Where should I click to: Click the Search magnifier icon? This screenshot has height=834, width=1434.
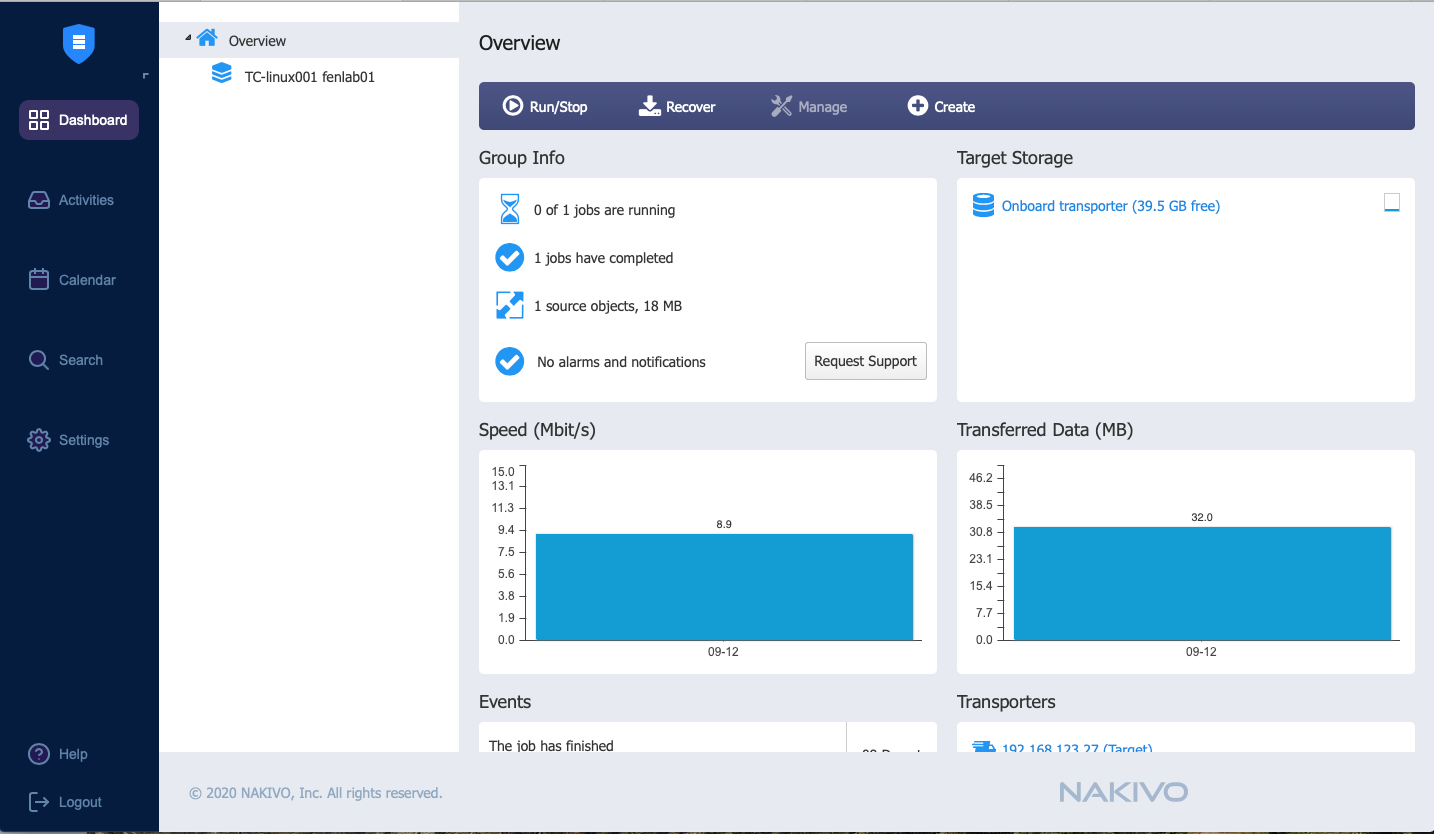pyautogui.click(x=39, y=360)
